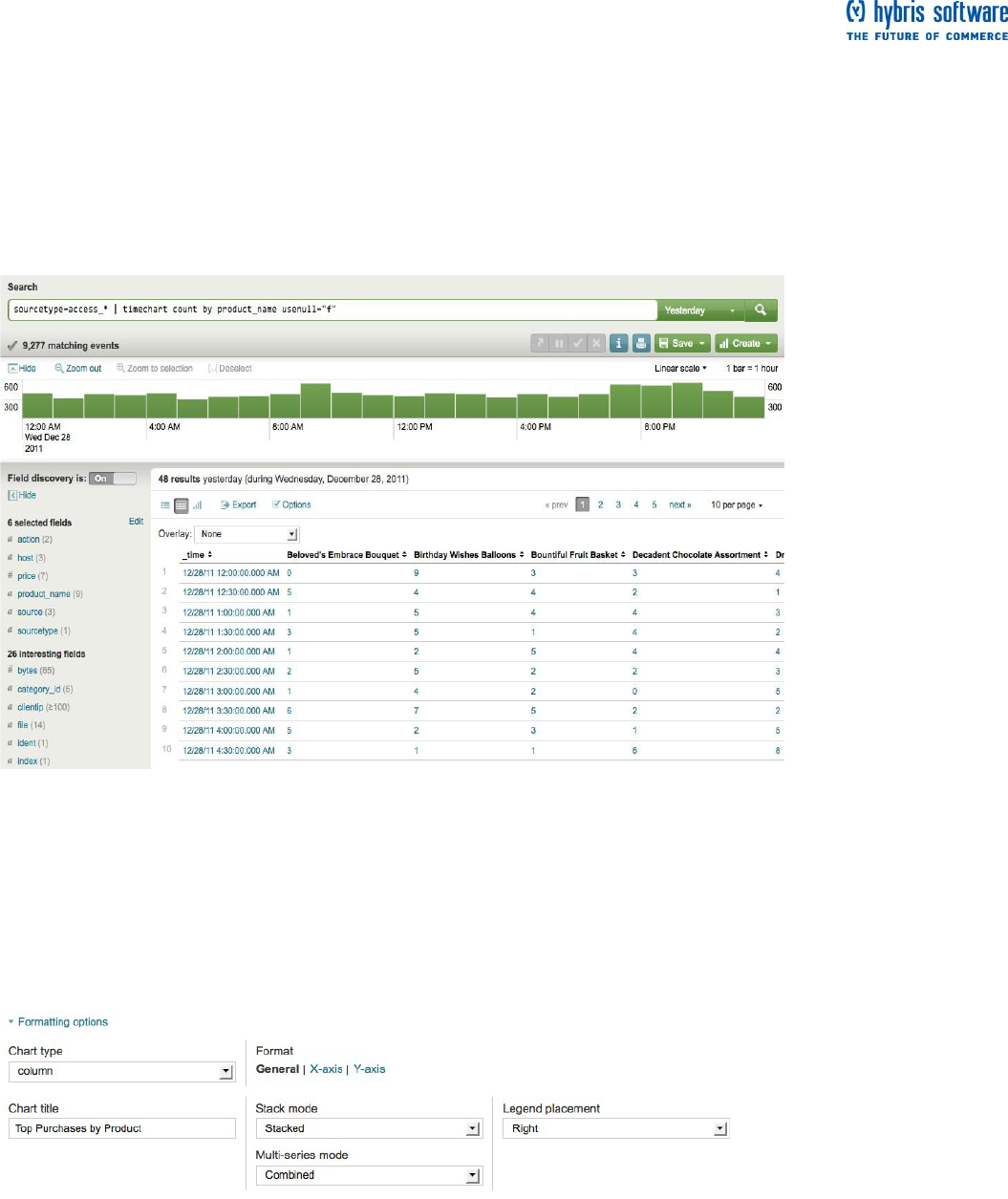The height and width of the screenshot is (1199, 1008).
Task: Open the Save menu button
Action: point(682,343)
